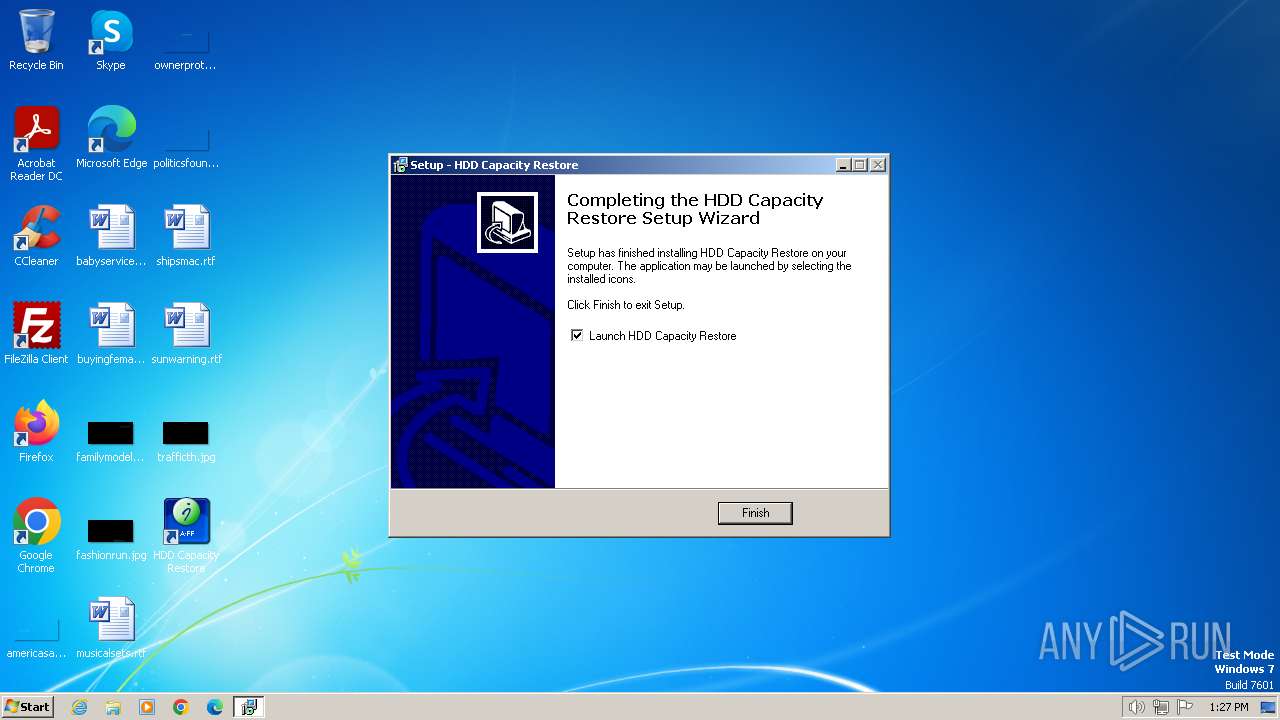
Task: Select the Google Chrome desktop shortcut
Action: [36, 536]
